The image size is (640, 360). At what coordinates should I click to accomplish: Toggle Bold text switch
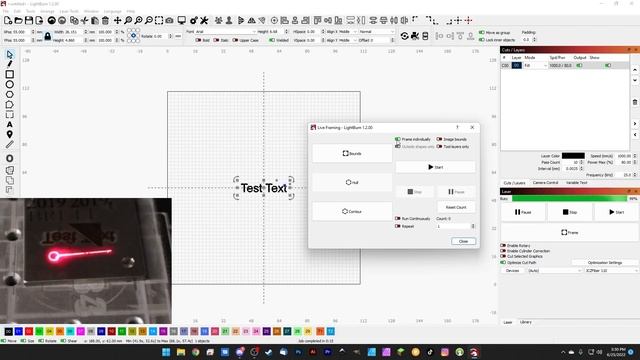(x=198, y=40)
